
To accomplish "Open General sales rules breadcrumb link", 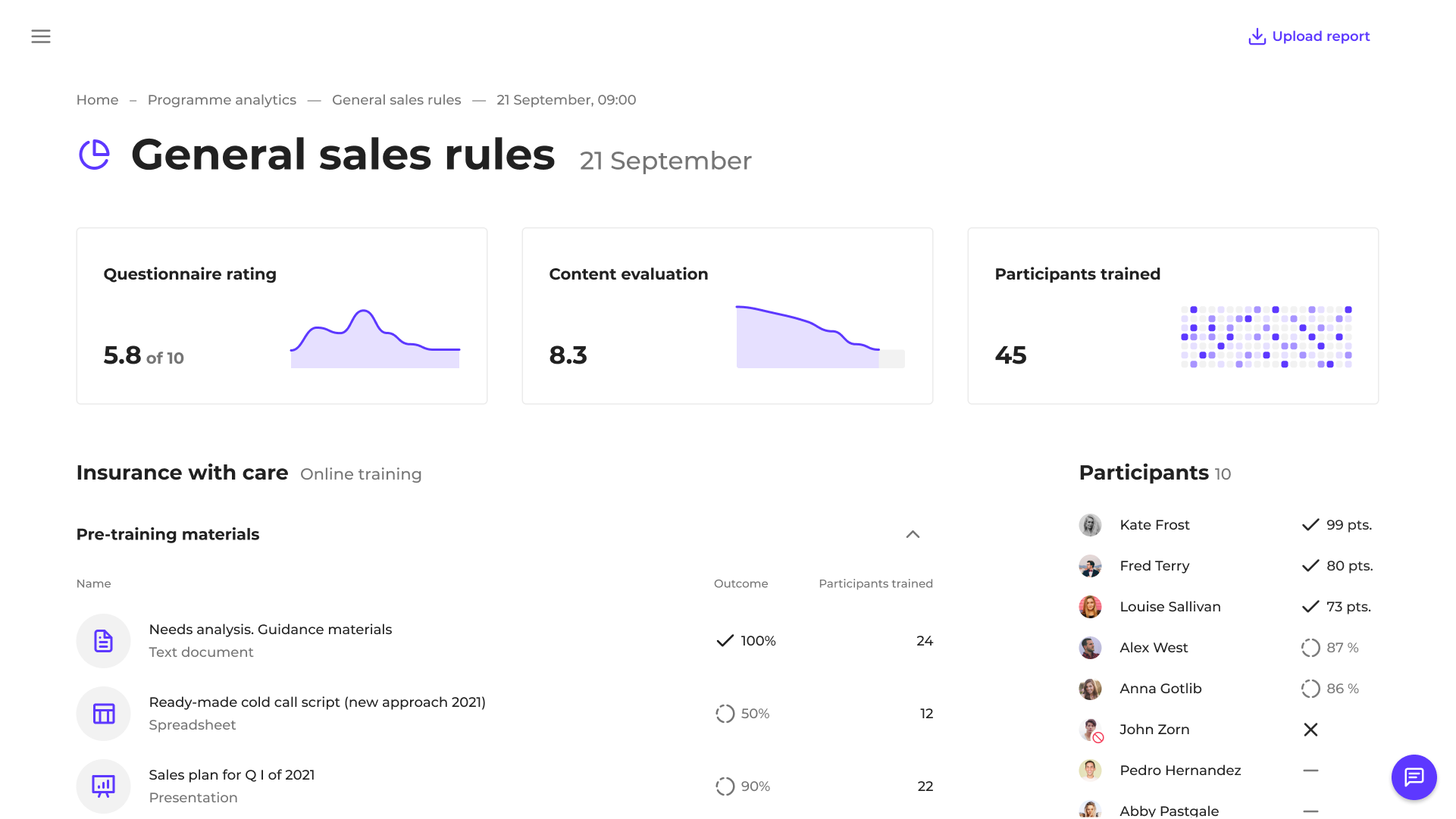I will point(396,100).
